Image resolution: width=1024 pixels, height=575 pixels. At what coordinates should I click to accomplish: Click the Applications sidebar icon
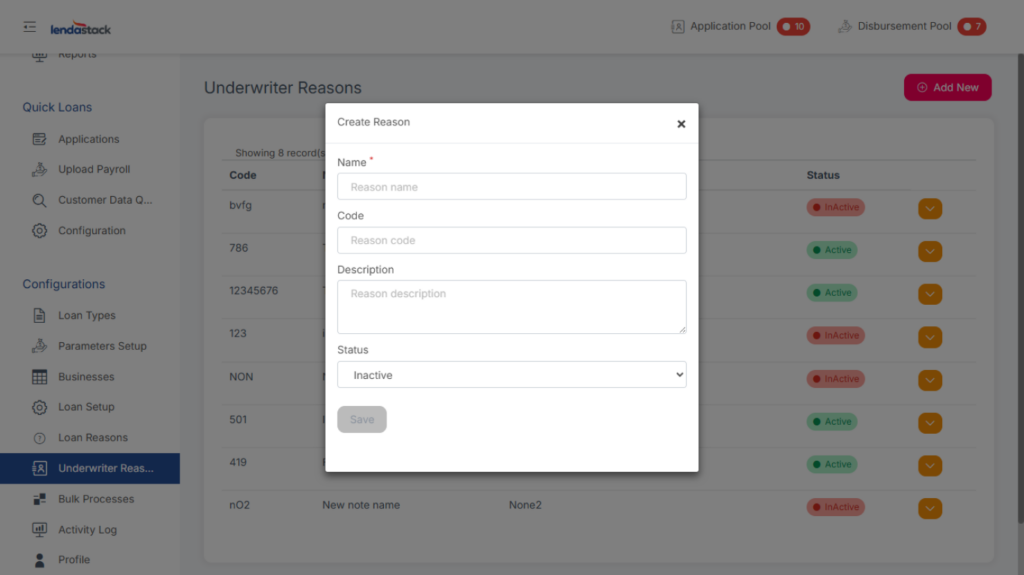40,139
